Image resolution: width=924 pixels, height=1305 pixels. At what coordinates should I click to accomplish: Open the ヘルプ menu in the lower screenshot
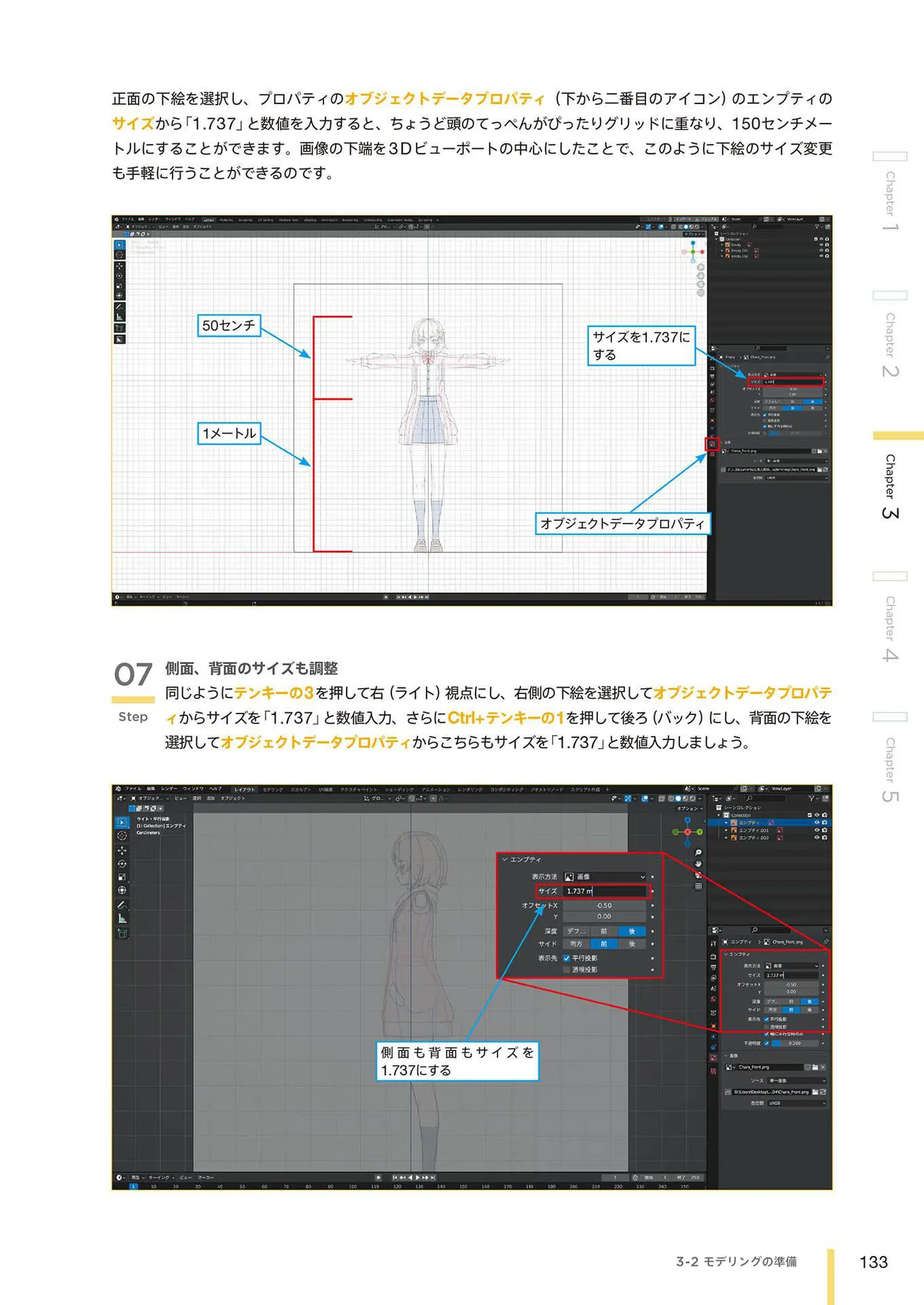coord(216,789)
